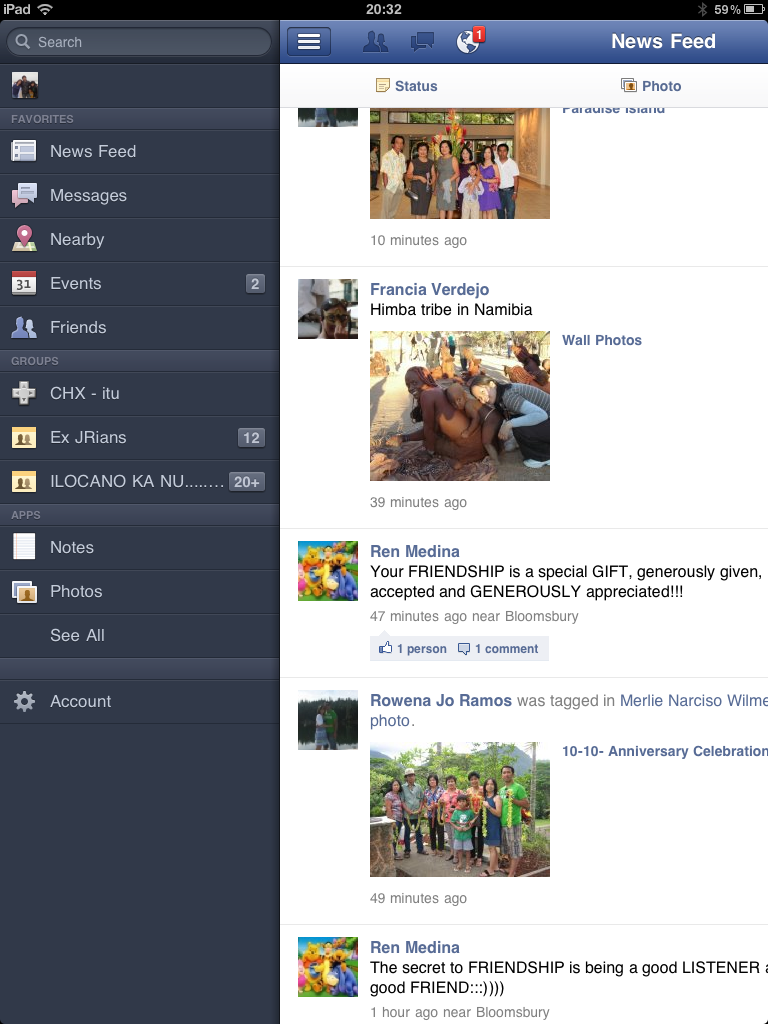This screenshot has width=768, height=1024.
Task: Click the News Feed sidebar icon
Action: coord(24,152)
